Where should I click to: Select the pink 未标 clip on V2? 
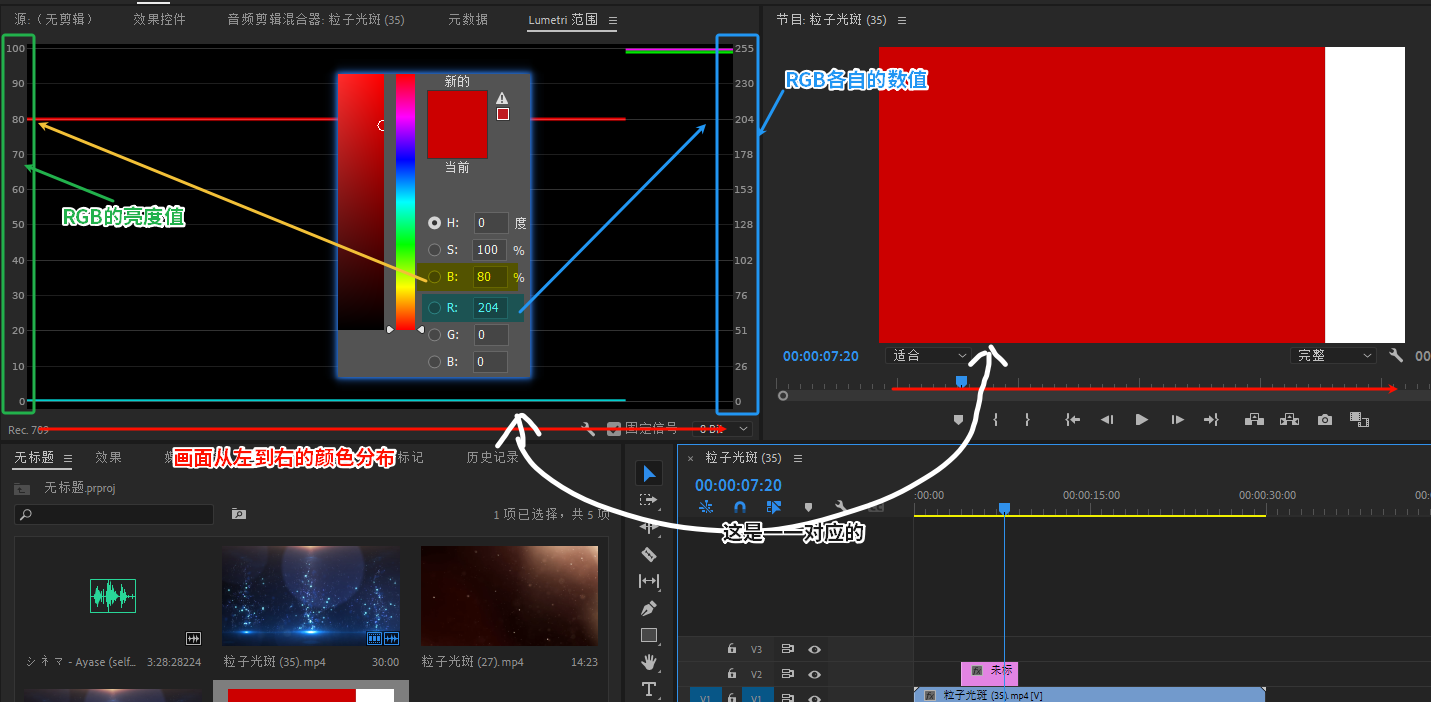[x=989, y=673]
